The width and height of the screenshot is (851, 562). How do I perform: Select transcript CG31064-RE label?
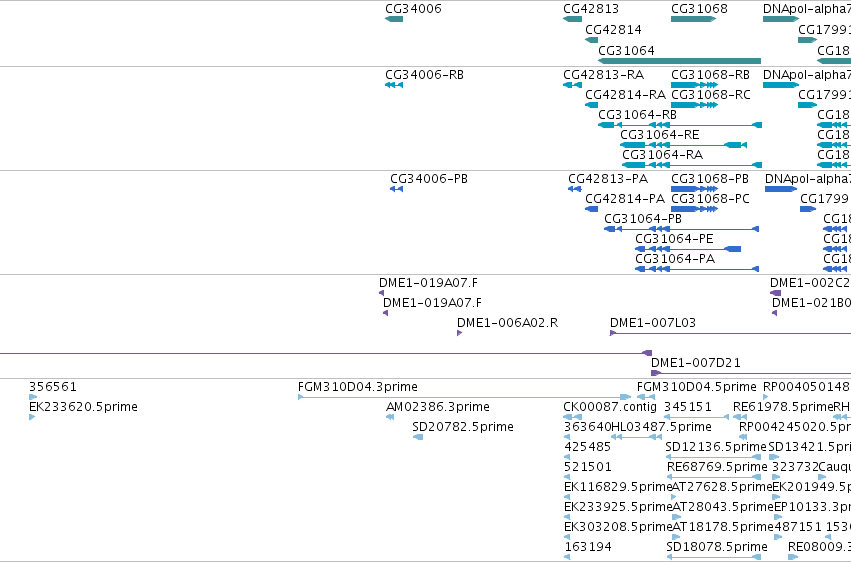click(x=660, y=135)
